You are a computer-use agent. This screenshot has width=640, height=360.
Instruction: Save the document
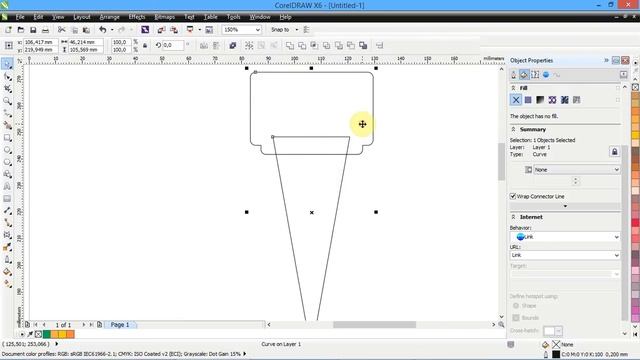coord(33,30)
